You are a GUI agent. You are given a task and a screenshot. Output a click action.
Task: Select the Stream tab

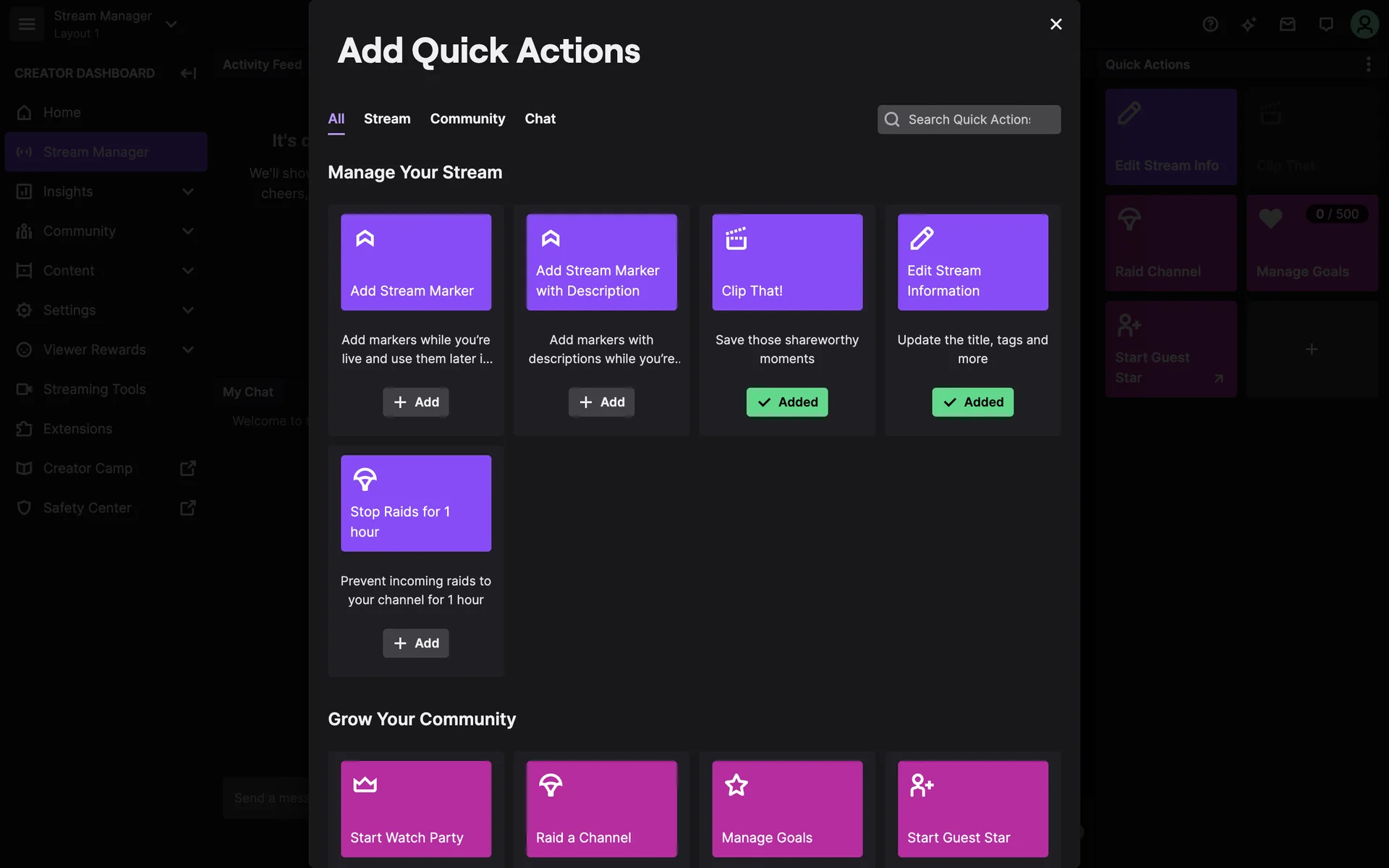pos(387,119)
